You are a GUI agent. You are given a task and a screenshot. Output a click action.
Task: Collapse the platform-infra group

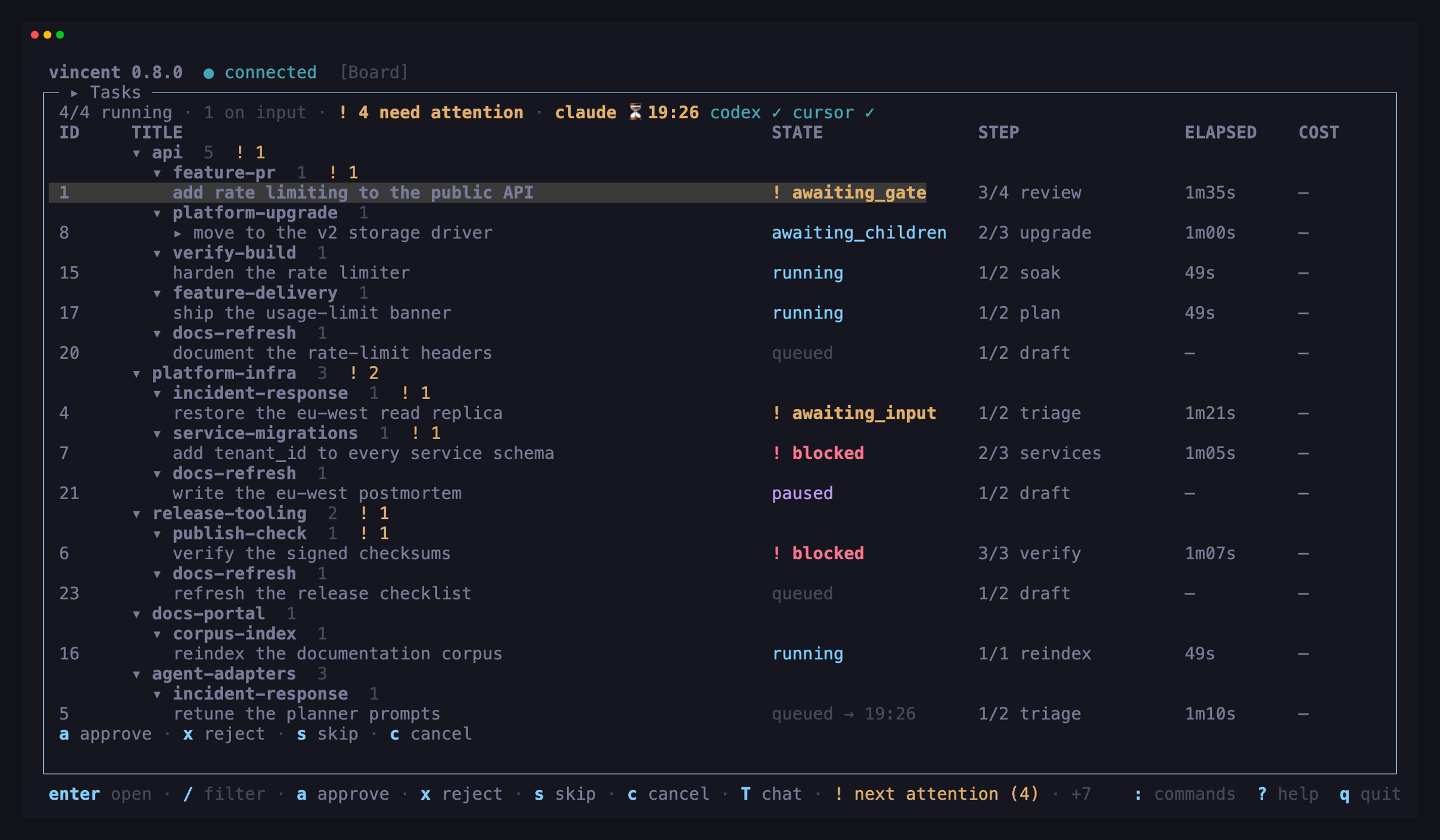[137, 374]
